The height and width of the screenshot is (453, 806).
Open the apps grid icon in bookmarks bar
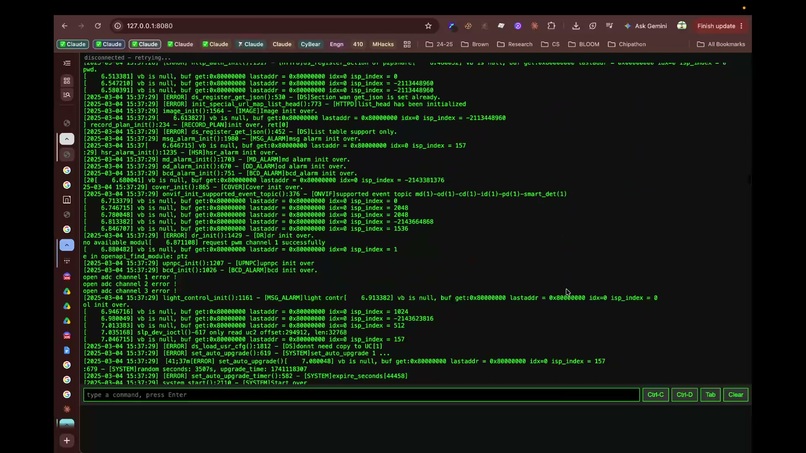407,44
